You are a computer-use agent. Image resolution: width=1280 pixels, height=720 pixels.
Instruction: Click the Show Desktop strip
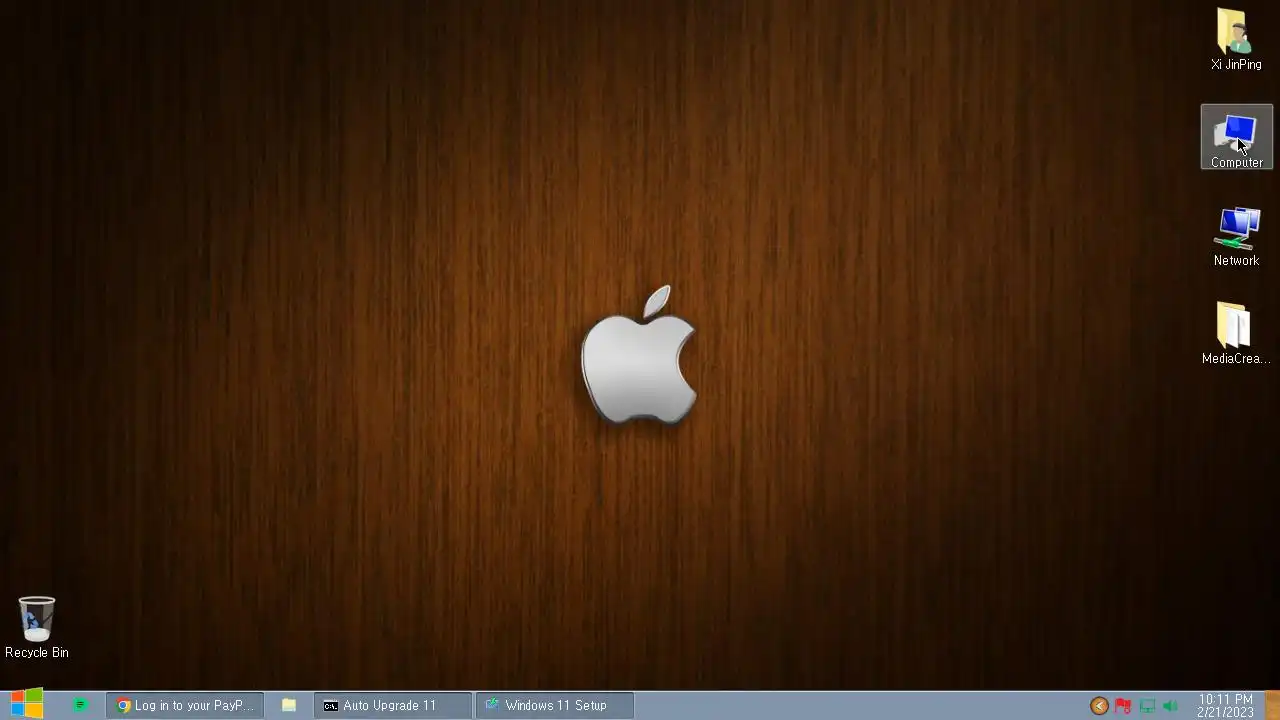pyautogui.click(x=1272, y=705)
